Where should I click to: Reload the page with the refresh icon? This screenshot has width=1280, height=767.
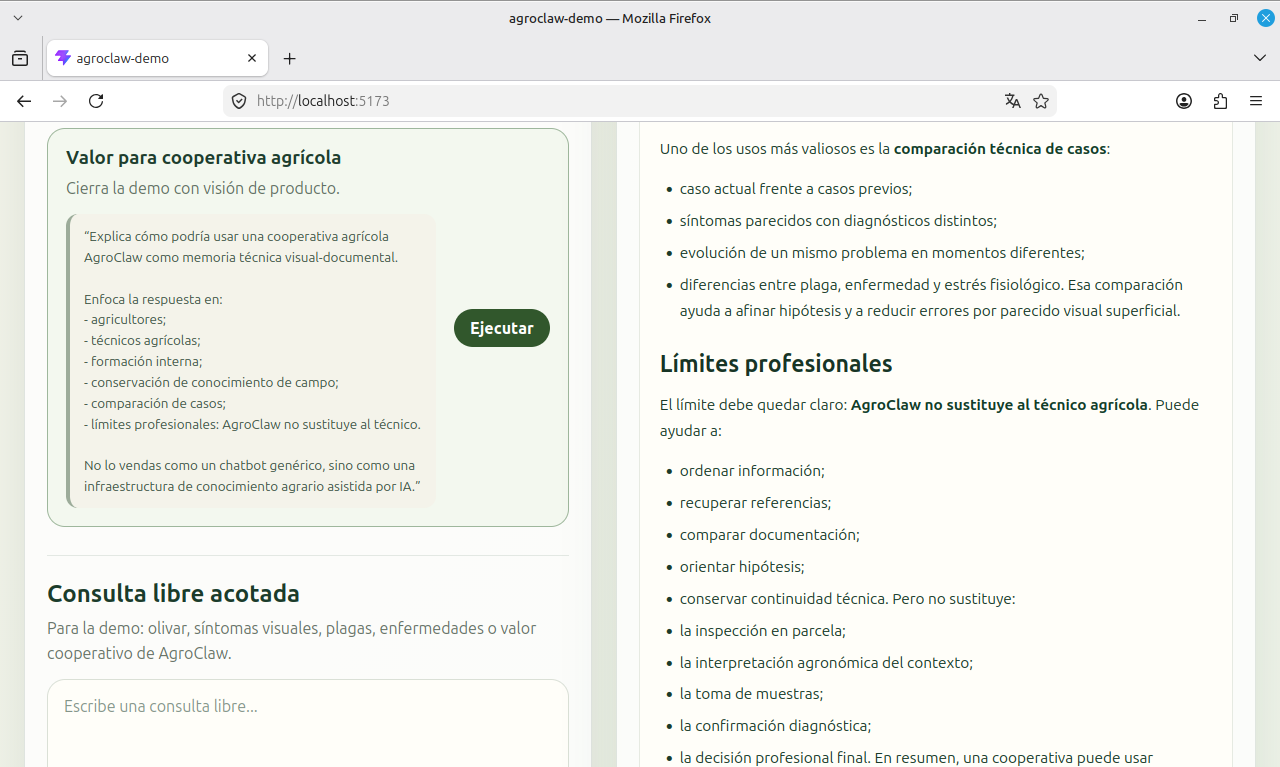96,101
